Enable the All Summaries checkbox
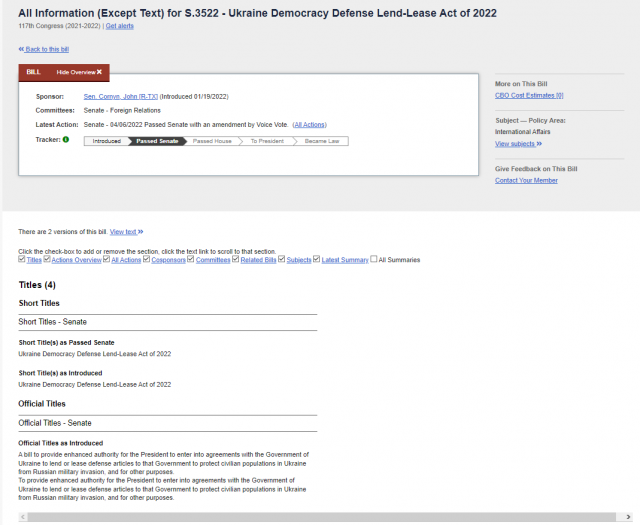The width and height of the screenshot is (640, 525). [x=374, y=260]
